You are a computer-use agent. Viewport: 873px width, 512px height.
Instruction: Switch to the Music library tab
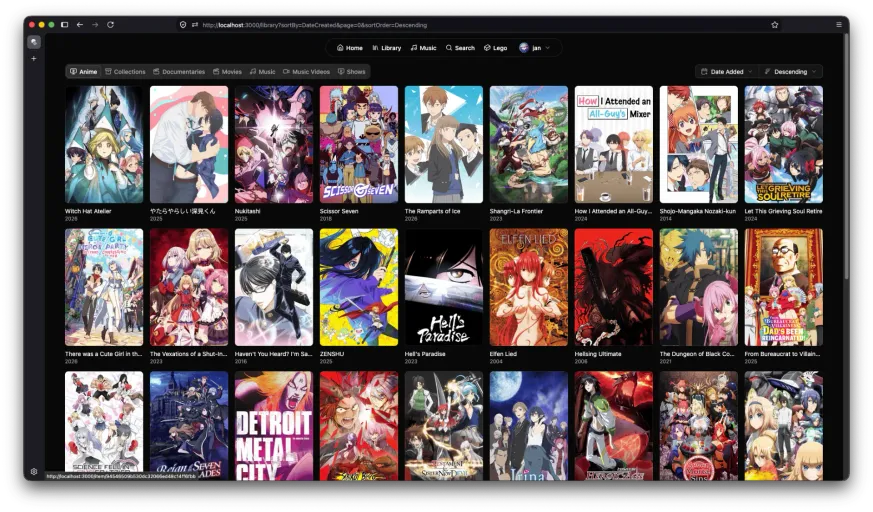262,72
